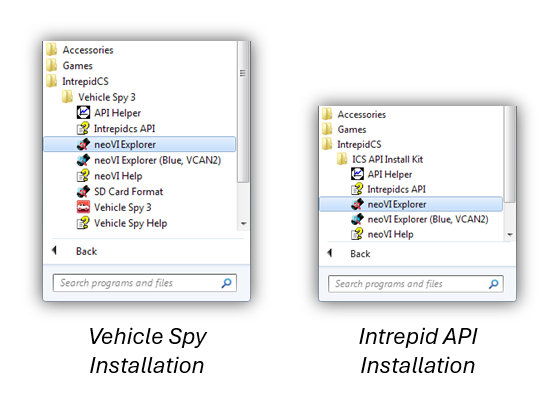Open API Helper under ICS API Install Kit

(382, 174)
